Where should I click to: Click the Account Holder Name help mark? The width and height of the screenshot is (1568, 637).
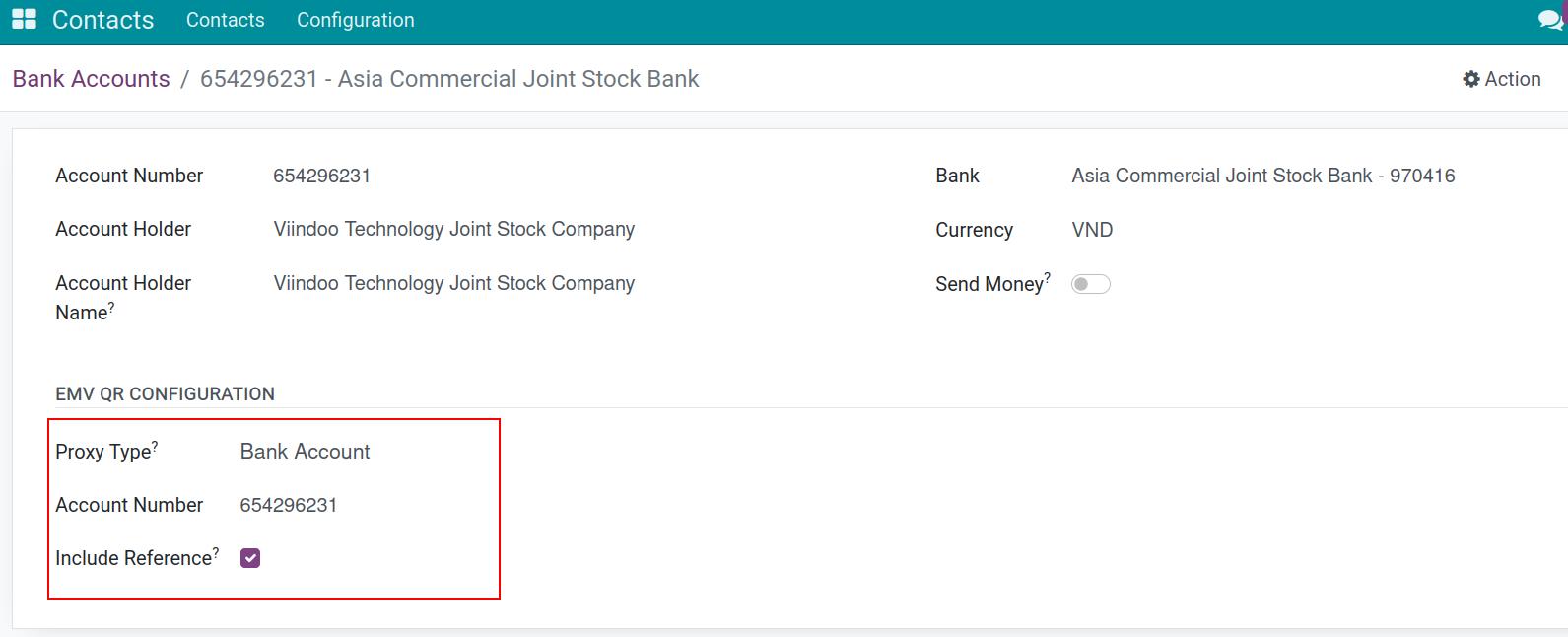point(111,307)
